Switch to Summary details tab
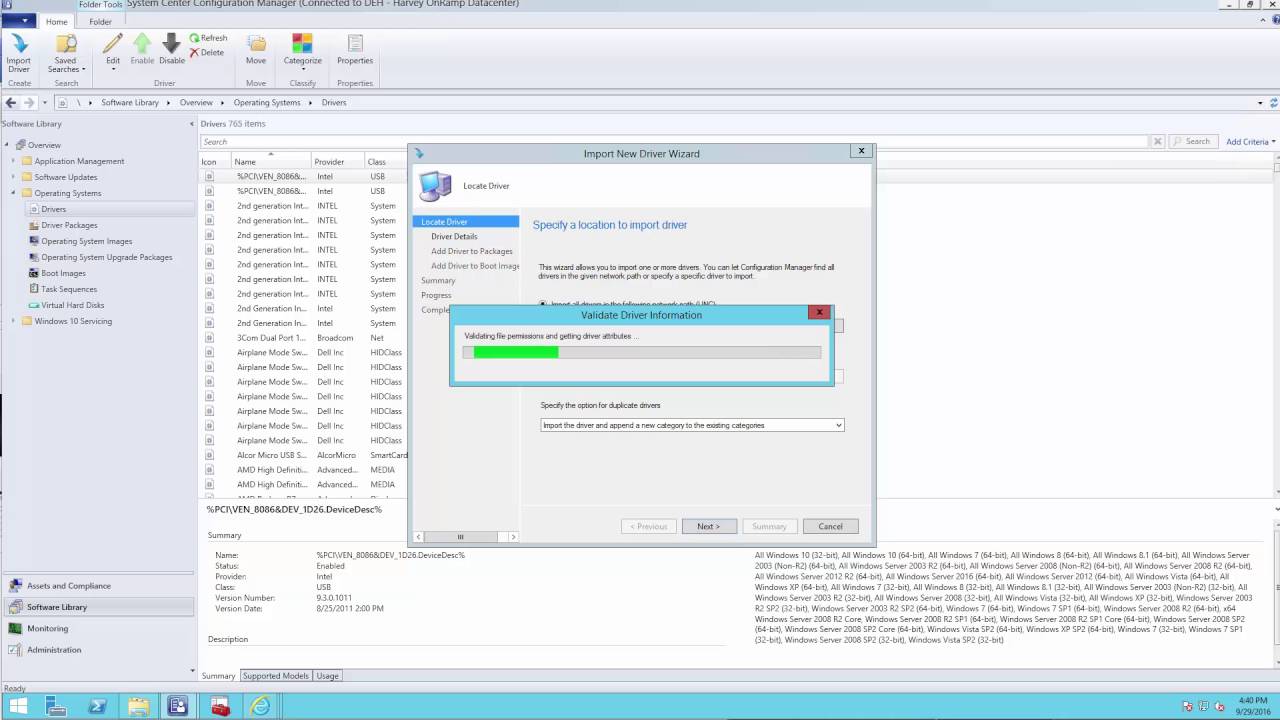The width and height of the screenshot is (1280, 720). tap(219, 676)
